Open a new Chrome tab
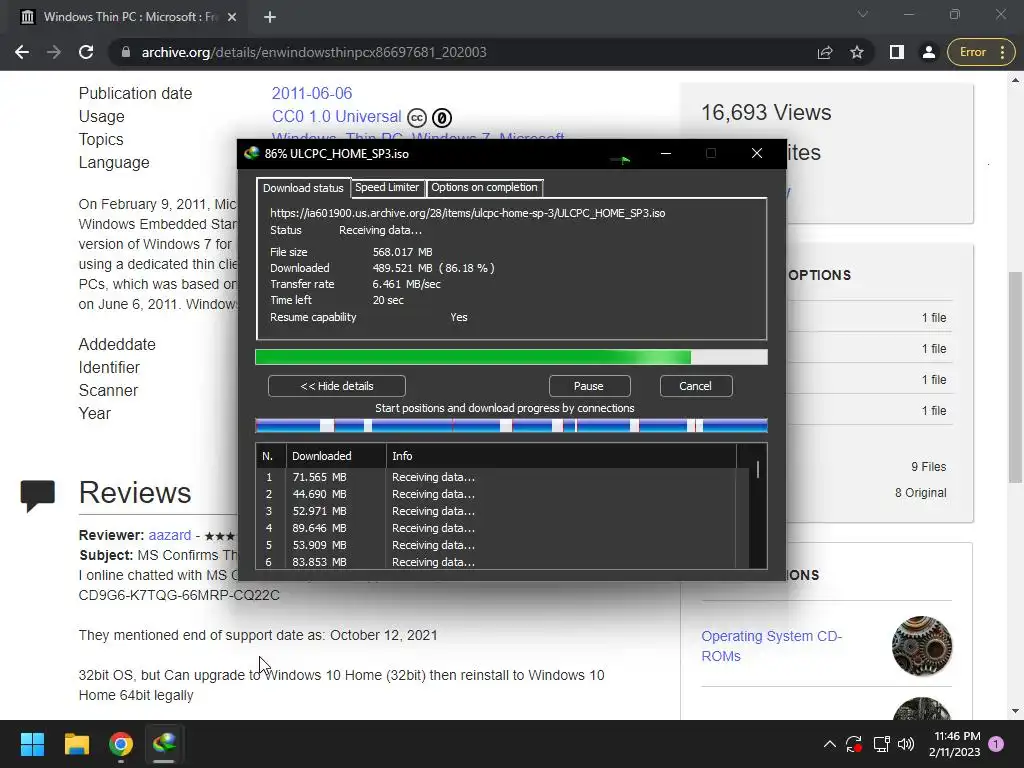The image size is (1024, 768). [x=270, y=17]
